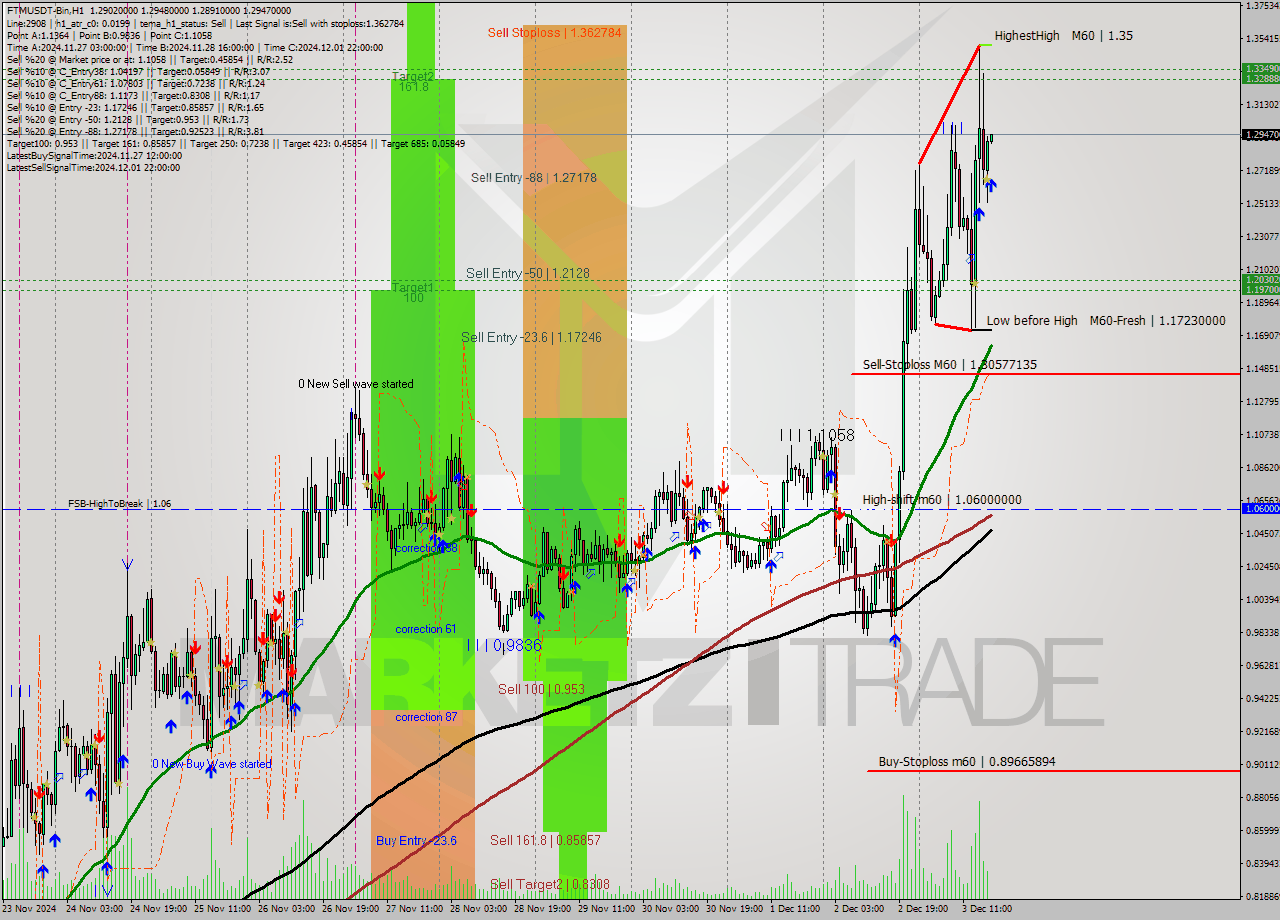Click the '24 Nov 19:00' time axis label
1280x920 pixels.
pyautogui.click(x=159, y=910)
